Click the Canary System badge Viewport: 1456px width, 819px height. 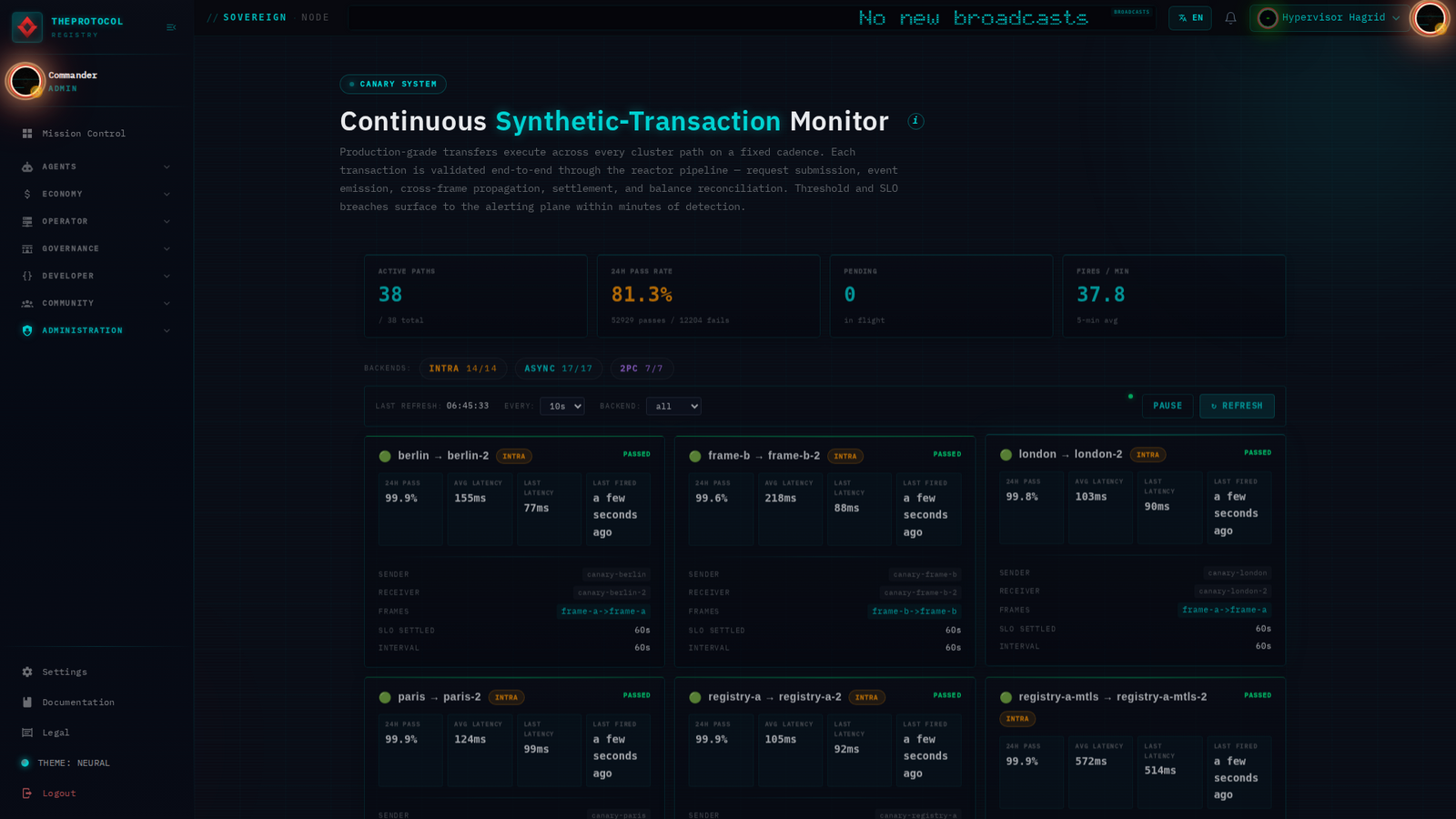(393, 84)
